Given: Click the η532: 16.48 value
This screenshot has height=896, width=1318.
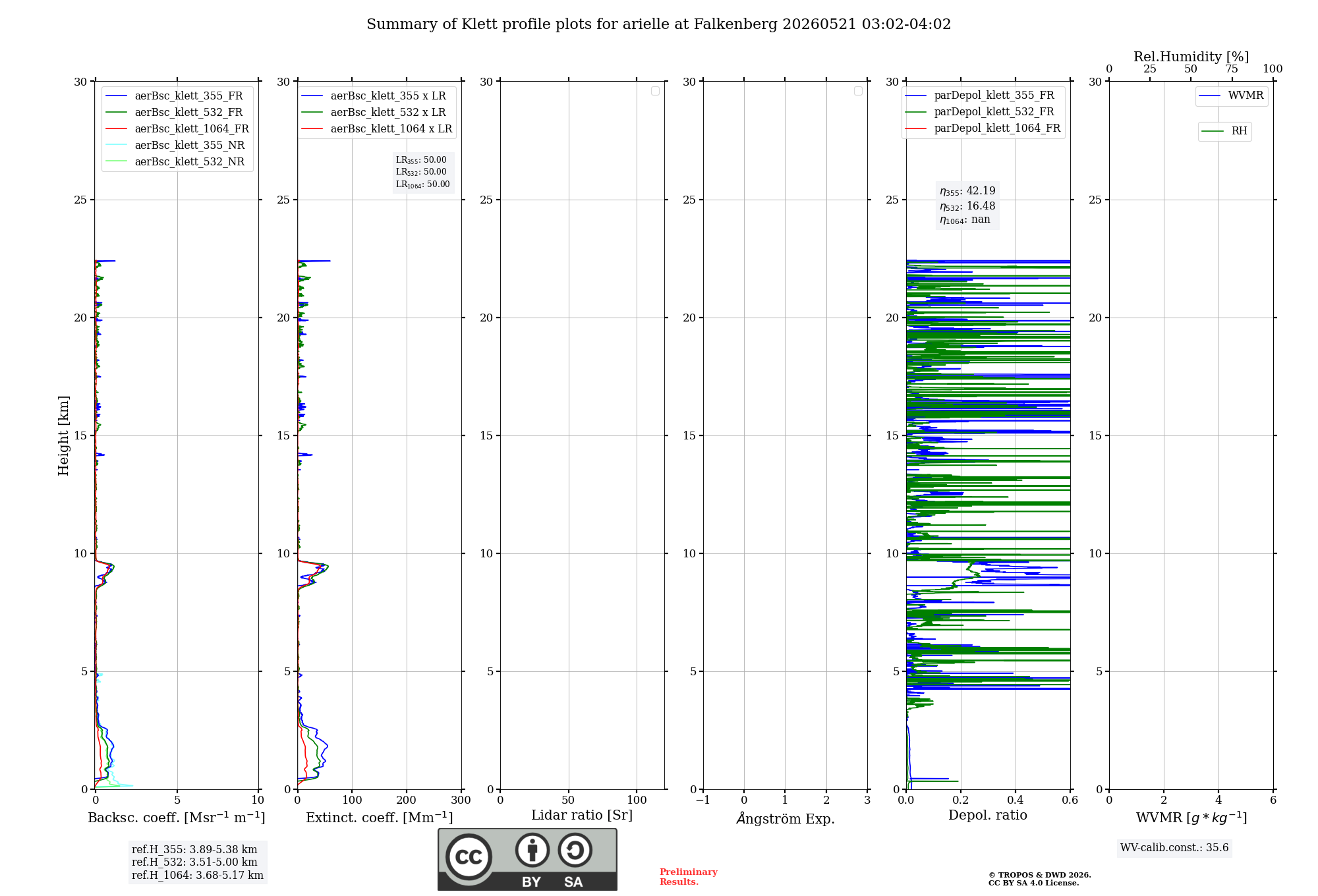Looking at the screenshot, I should pos(967,206).
